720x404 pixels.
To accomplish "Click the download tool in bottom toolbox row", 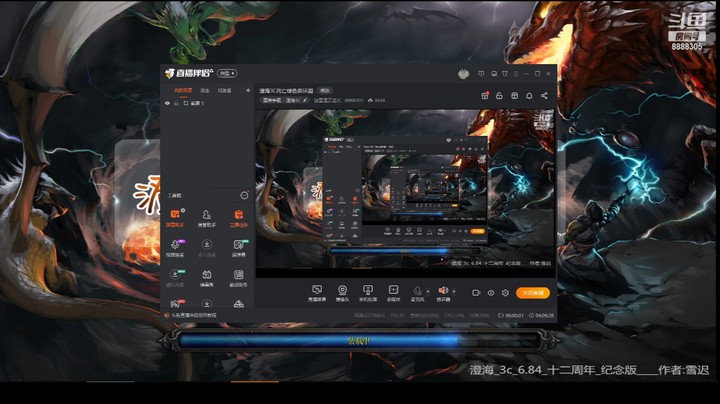I will 207,304.
